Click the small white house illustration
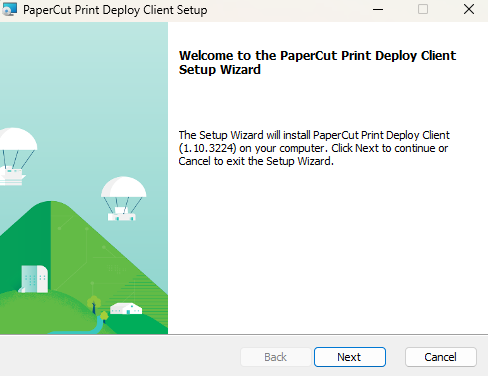Image resolution: width=488 pixels, height=376 pixels. click(126, 308)
